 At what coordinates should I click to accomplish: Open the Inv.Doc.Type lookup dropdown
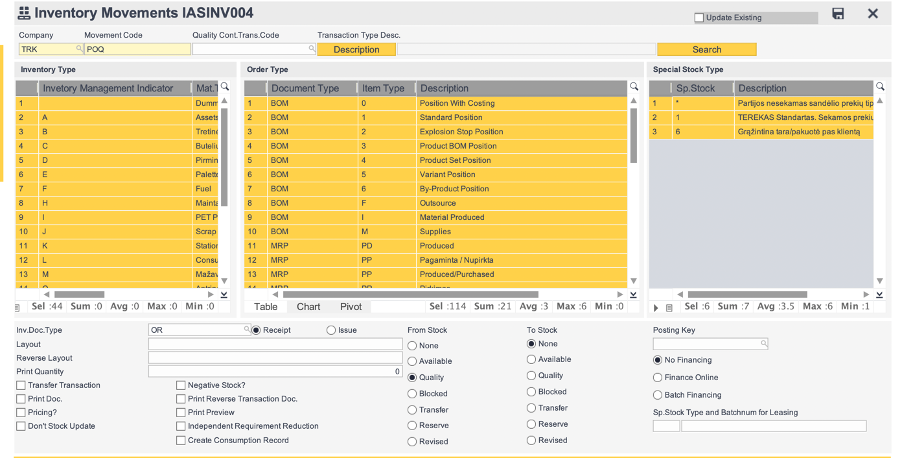(x=246, y=329)
